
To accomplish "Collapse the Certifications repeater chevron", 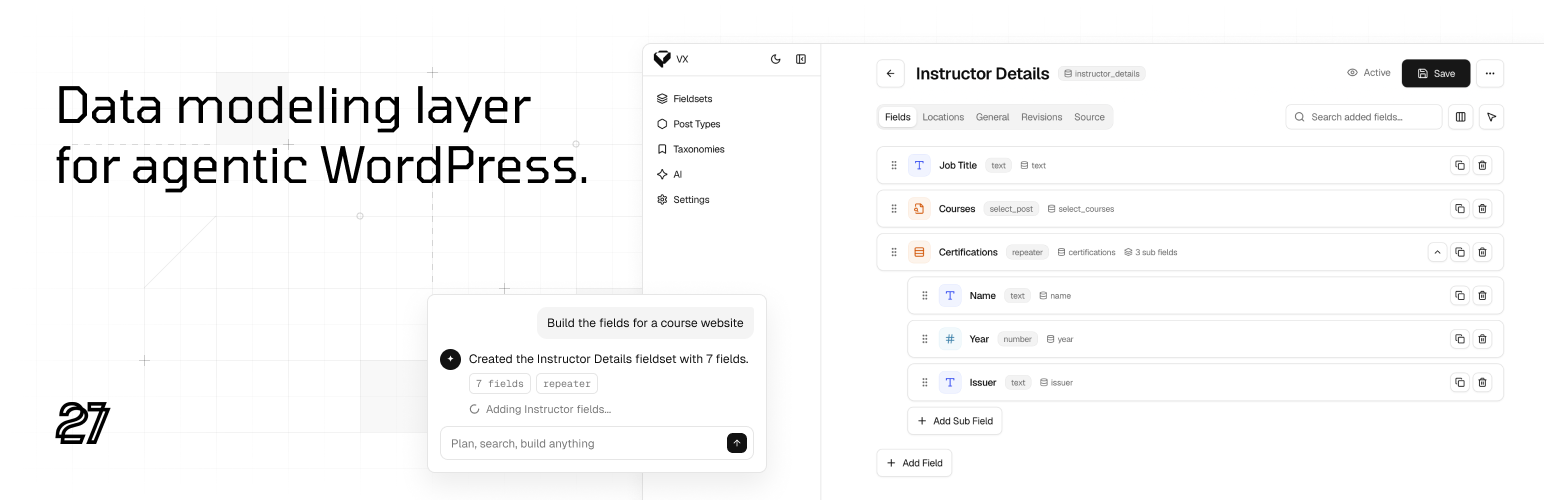I will click(1437, 252).
